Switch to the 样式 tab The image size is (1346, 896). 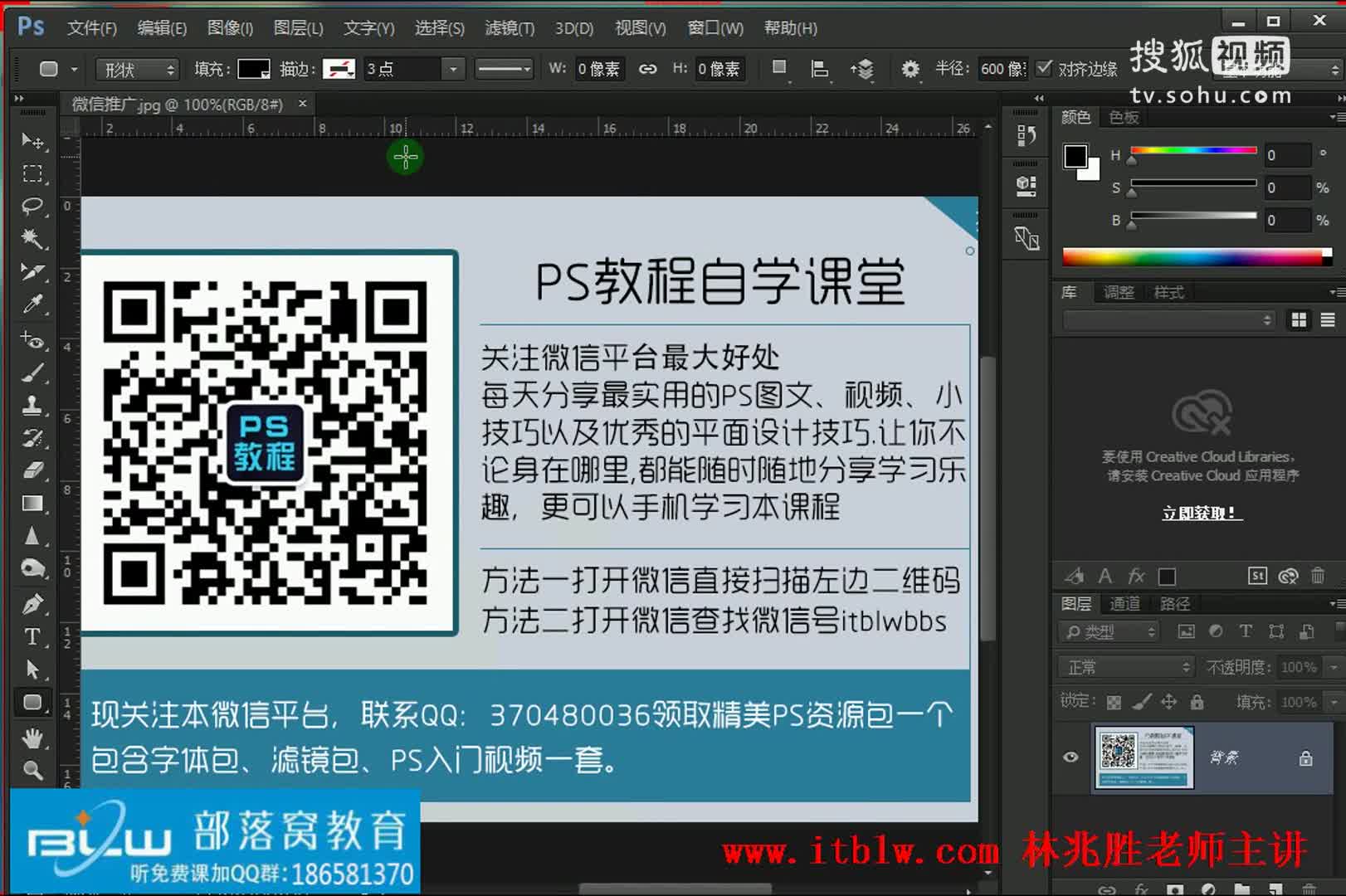[1168, 292]
